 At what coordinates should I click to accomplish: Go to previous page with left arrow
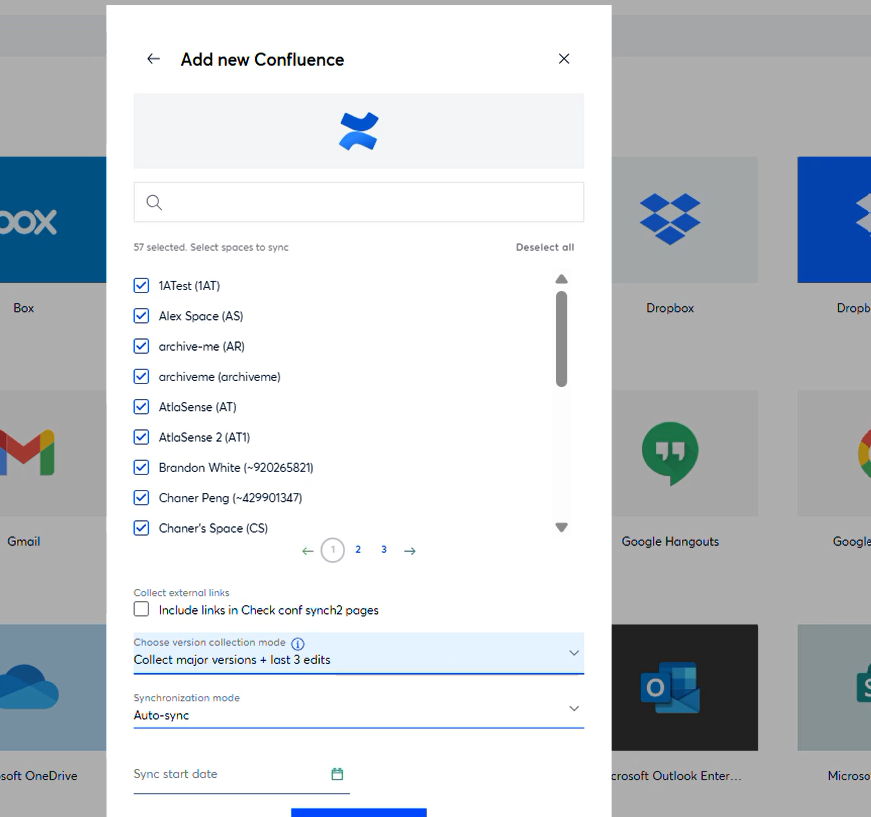coord(308,551)
